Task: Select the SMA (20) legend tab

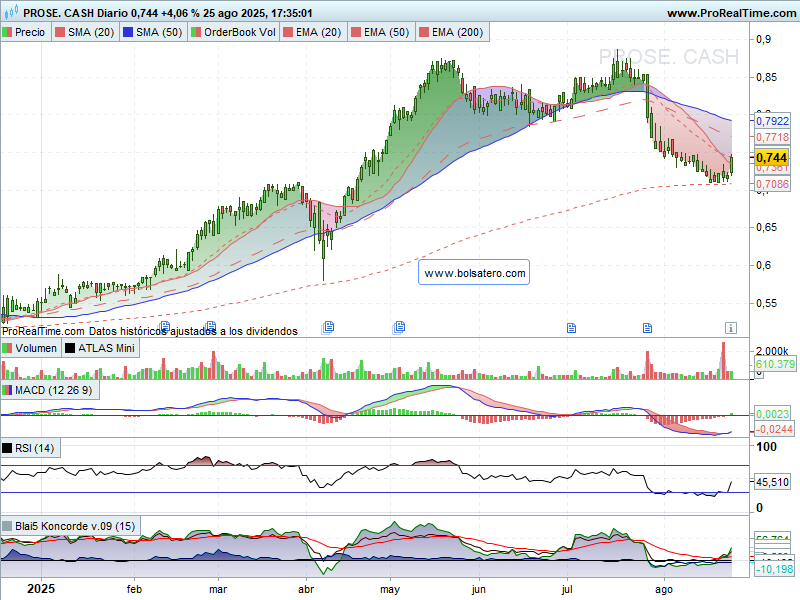Action: [x=83, y=32]
